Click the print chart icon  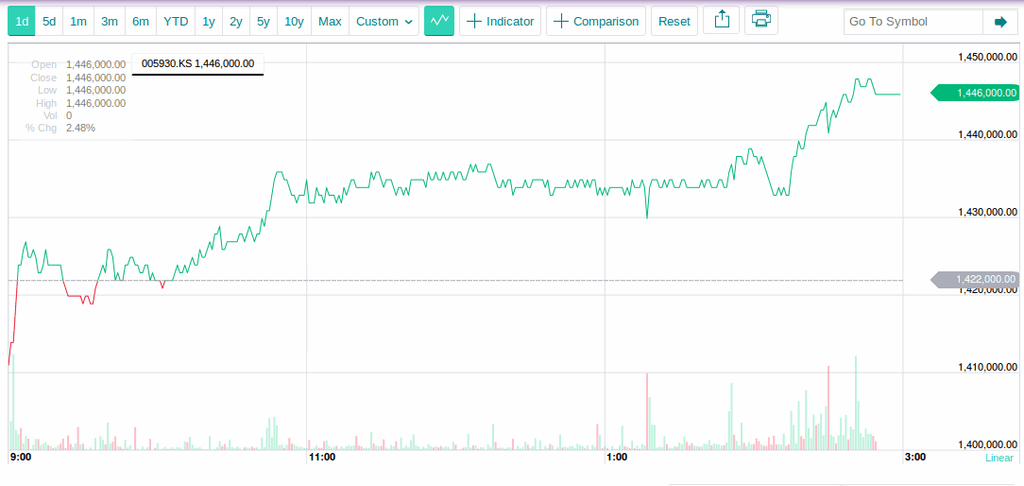(761, 21)
